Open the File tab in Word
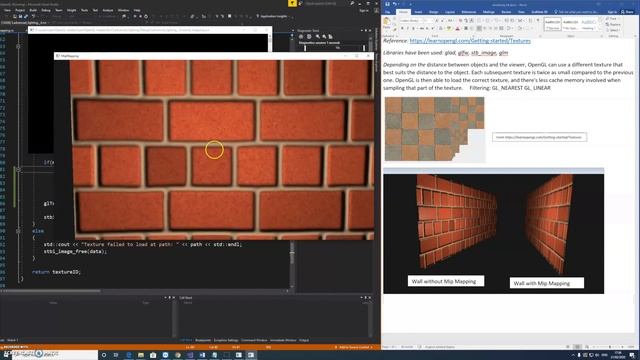The width and height of the screenshot is (640, 360). point(388,12)
